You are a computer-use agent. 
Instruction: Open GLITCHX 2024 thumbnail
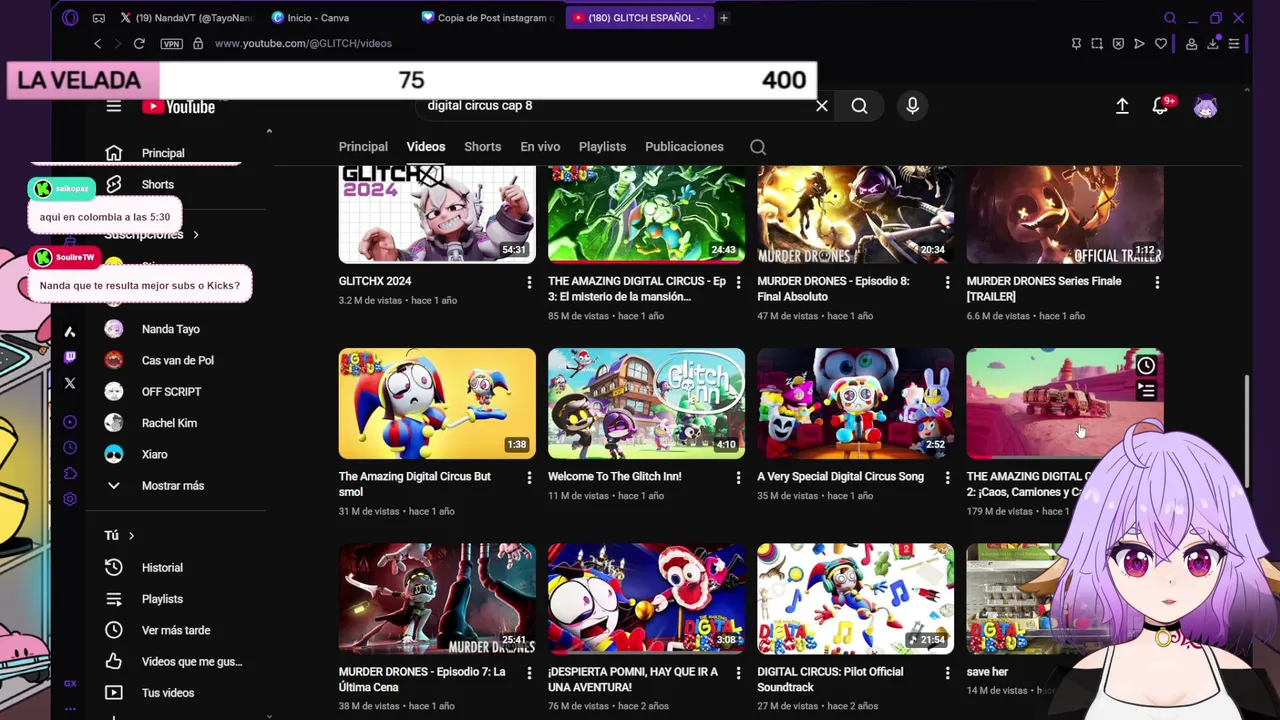(437, 215)
